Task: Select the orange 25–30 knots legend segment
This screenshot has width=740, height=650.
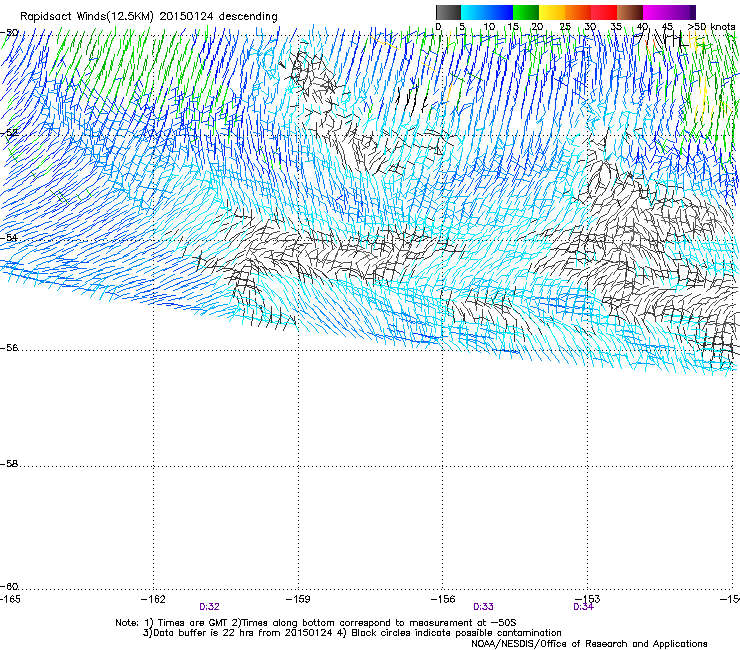Action: pyautogui.click(x=578, y=12)
